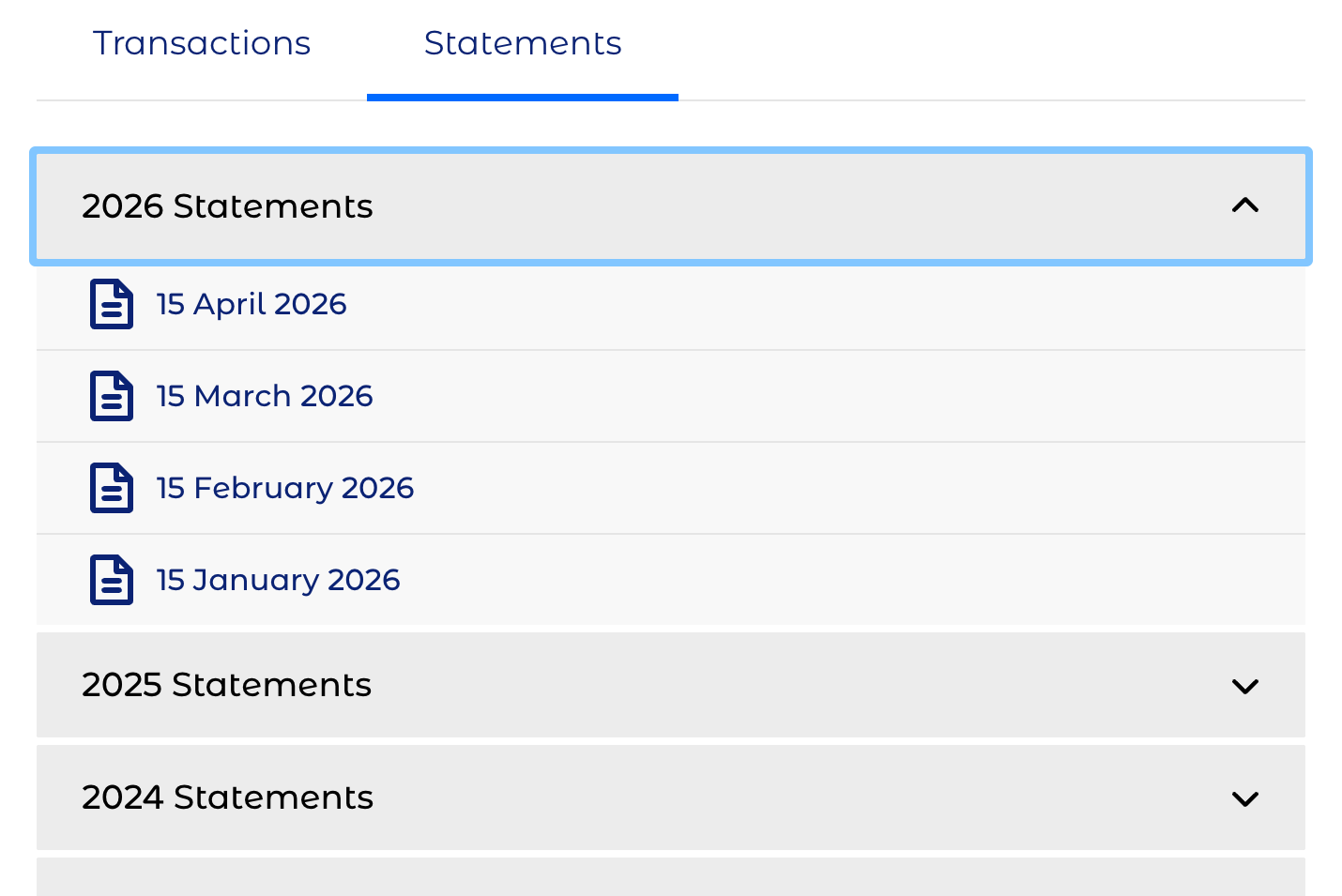
Task: Click the document icon next to 15 March 2026
Action: [111, 396]
